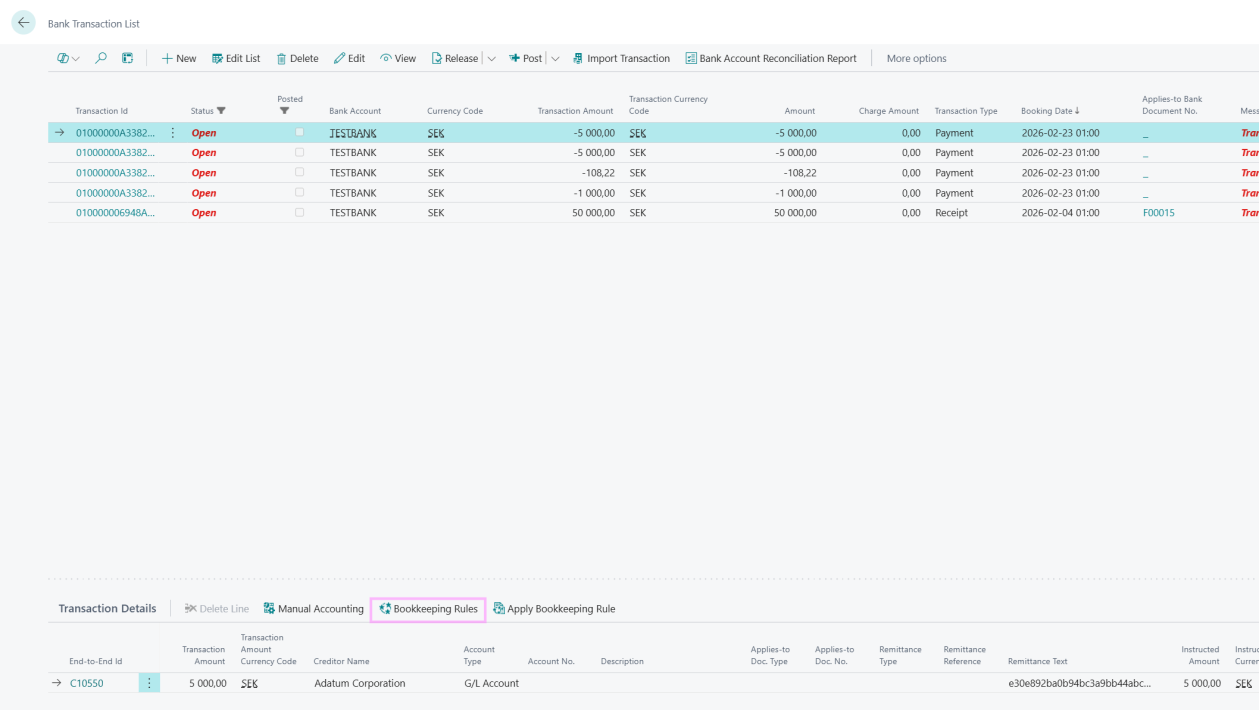Screen dimensions: 1259x710
Task: Click the page layout icon next to search
Action: click(128, 58)
